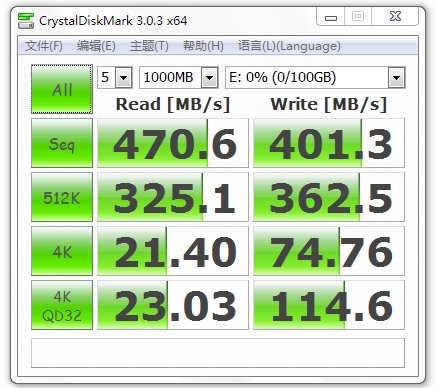Minimize the CrystalDiskMark window
Image resolution: width=436 pixels, height=388 pixels.
point(331,16)
